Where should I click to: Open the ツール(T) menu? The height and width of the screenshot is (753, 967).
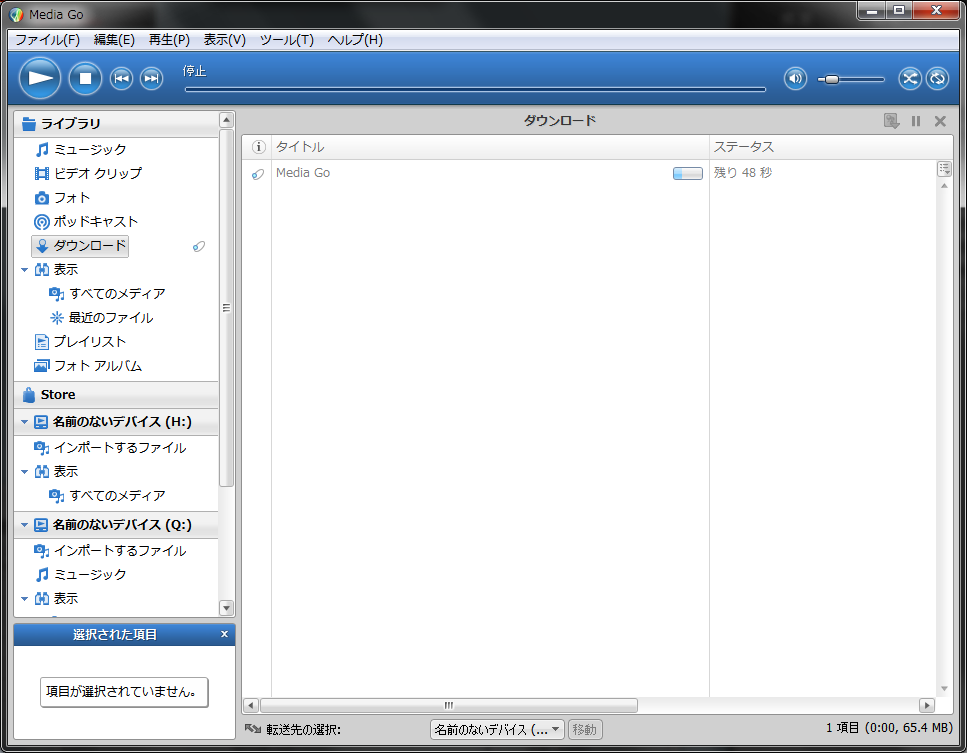(x=287, y=40)
